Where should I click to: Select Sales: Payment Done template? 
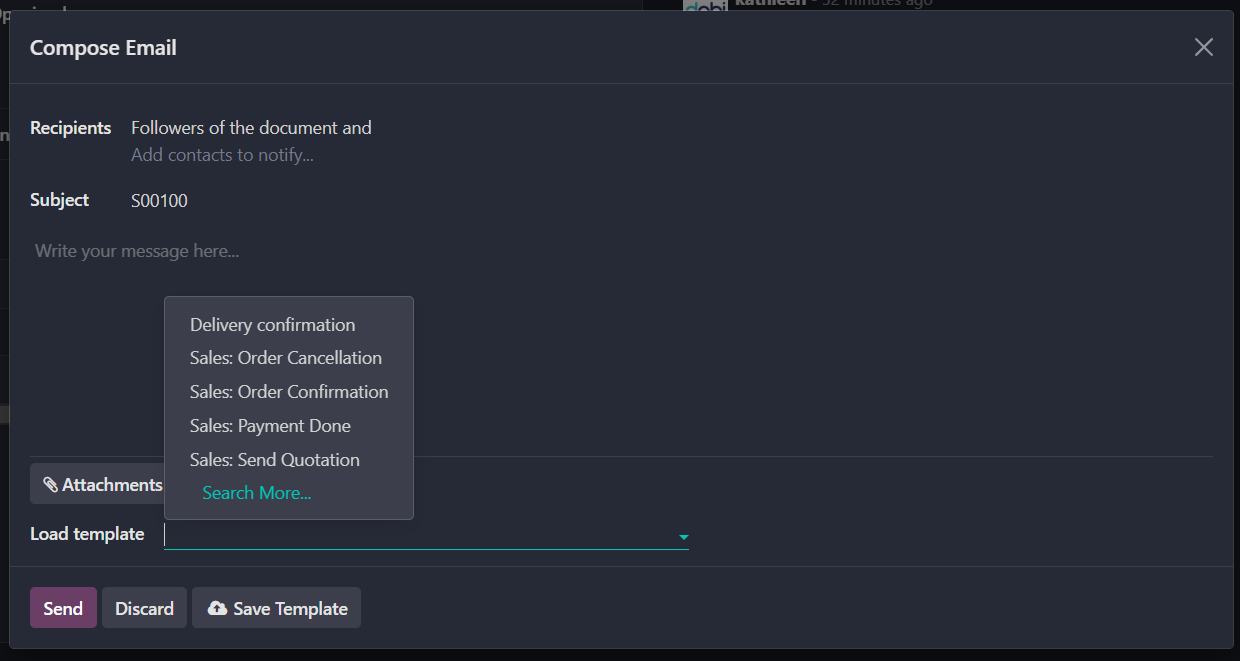pyautogui.click(x=270, y=426)
